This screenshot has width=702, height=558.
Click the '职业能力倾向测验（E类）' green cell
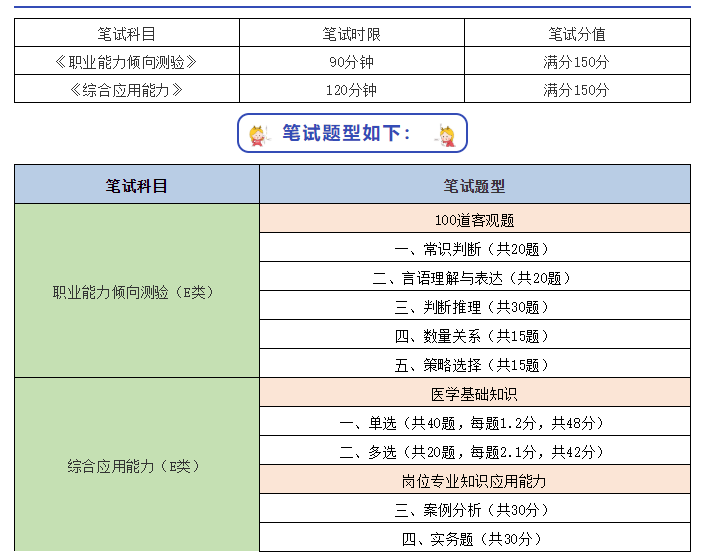pyautogui.click(x=137, y=291)
